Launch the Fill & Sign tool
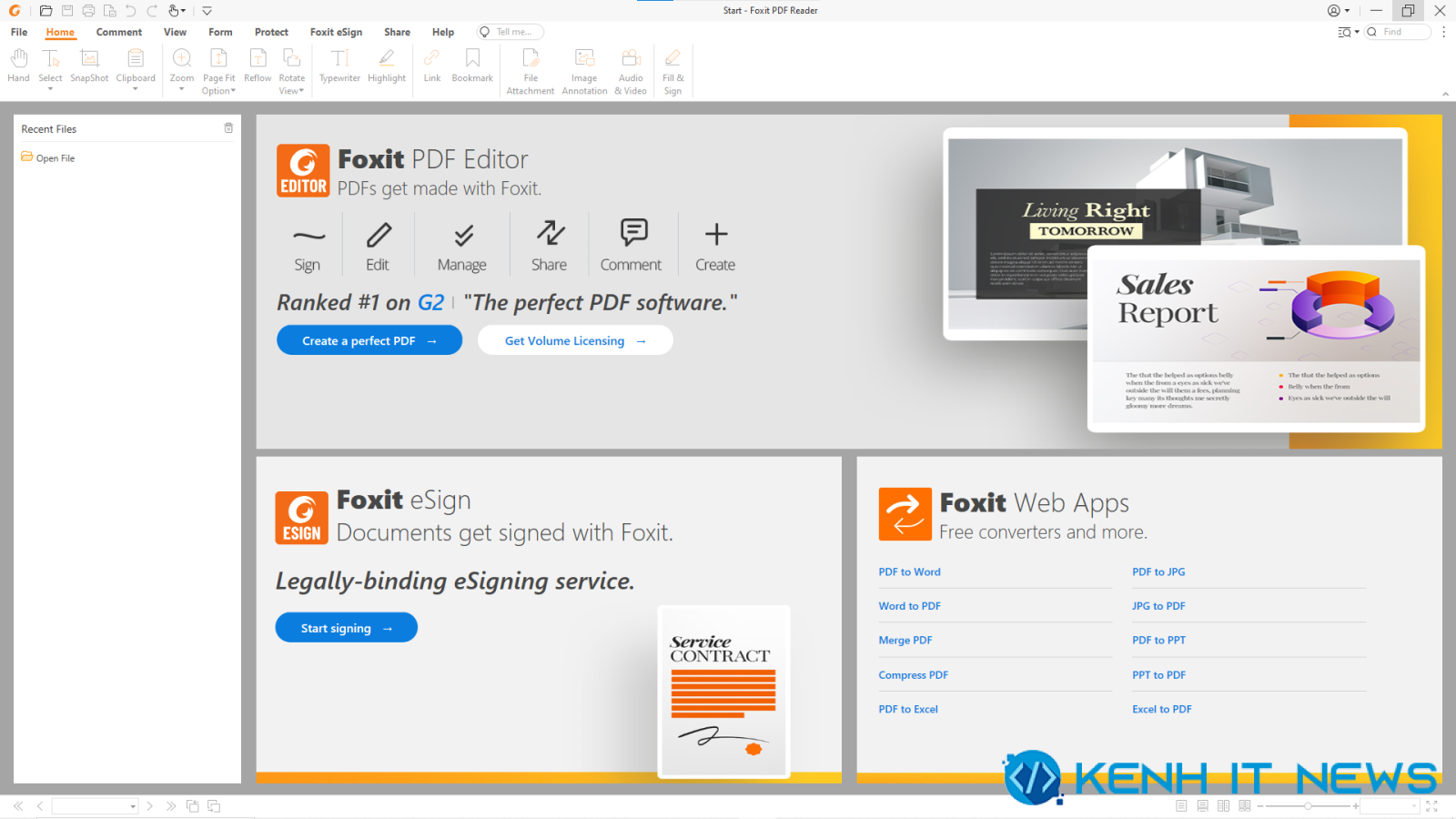 point(672,72)
